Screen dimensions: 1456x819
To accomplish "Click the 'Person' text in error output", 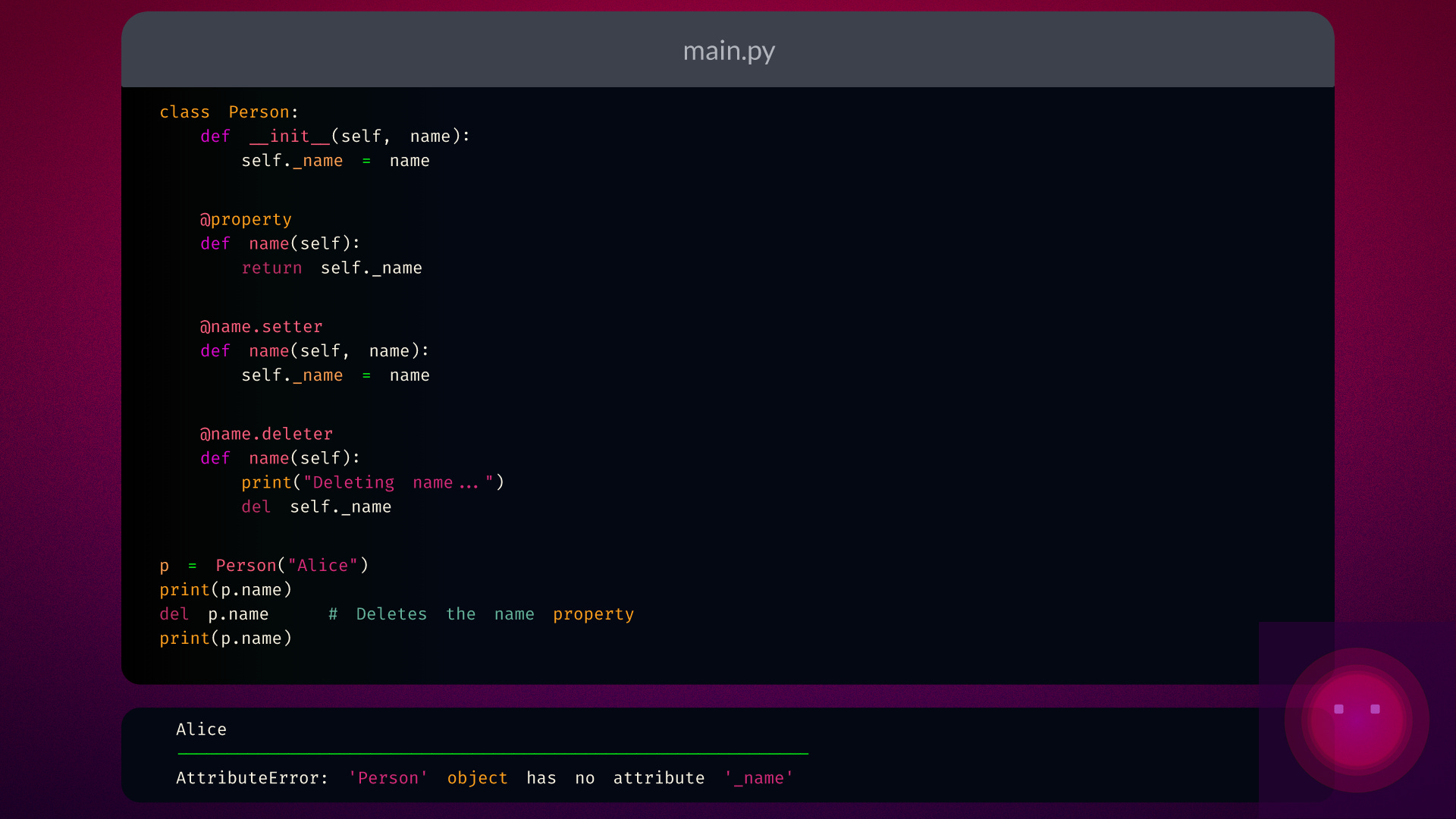I will pyautogui.click(x=388, y=778).
